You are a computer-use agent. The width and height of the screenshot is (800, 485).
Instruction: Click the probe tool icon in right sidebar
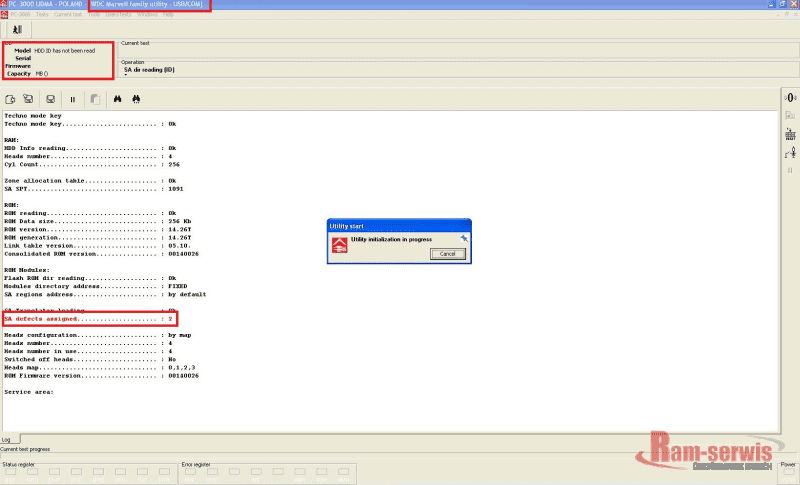pyautogui.click(x=790, y=152)
